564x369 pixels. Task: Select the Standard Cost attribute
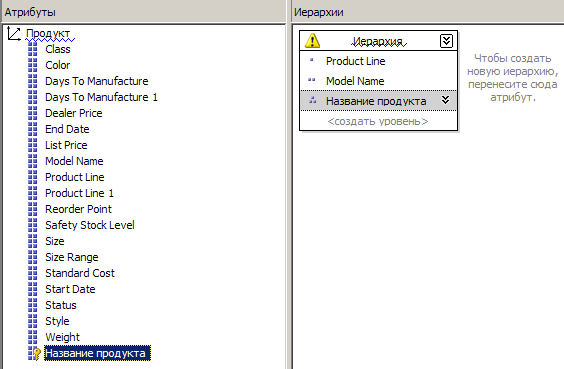(x=80, y=273)
